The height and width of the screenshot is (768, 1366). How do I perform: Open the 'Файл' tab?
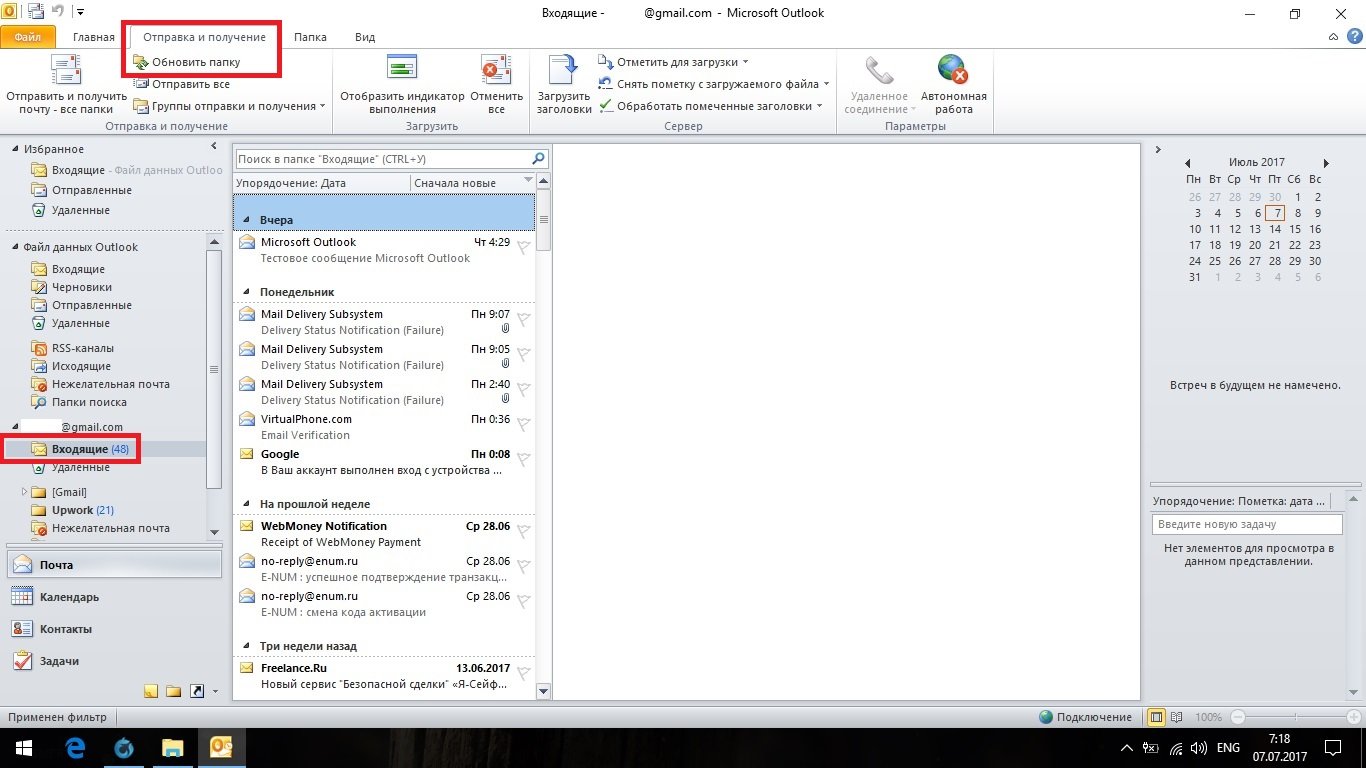(x=28, y=37)
